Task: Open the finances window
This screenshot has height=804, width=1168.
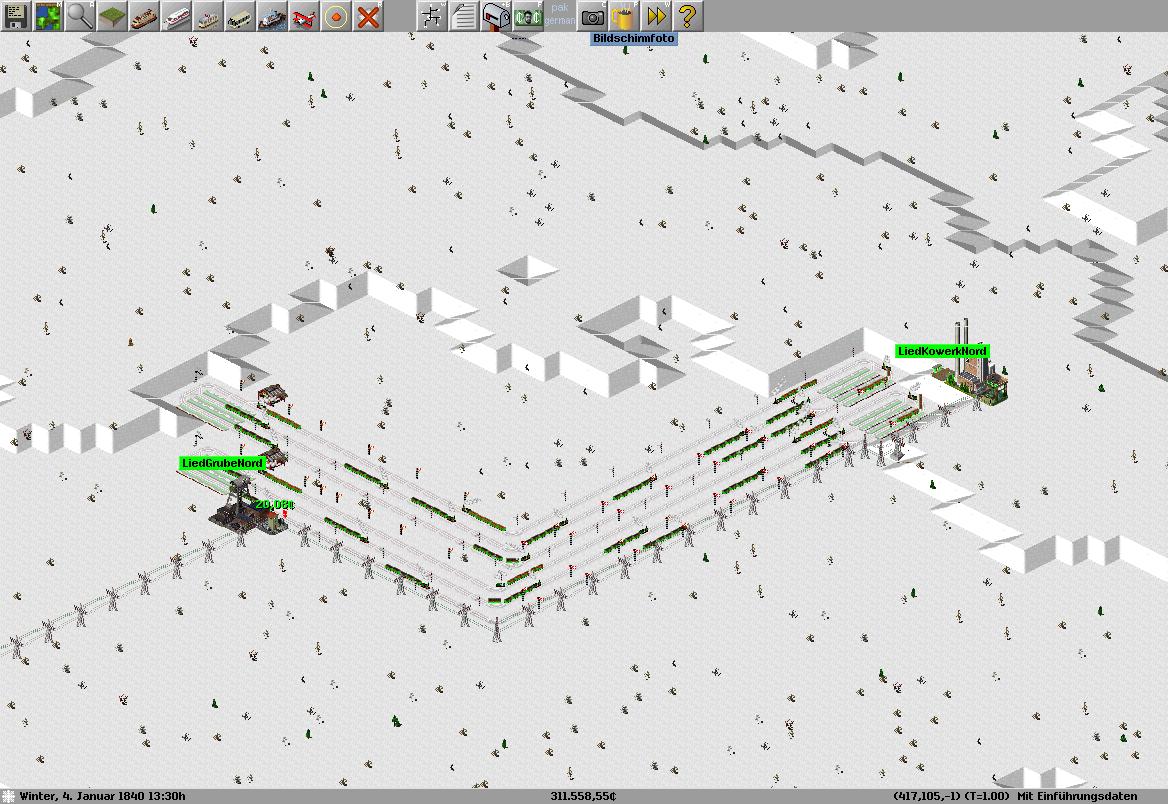Action: [x=528, y=16]
